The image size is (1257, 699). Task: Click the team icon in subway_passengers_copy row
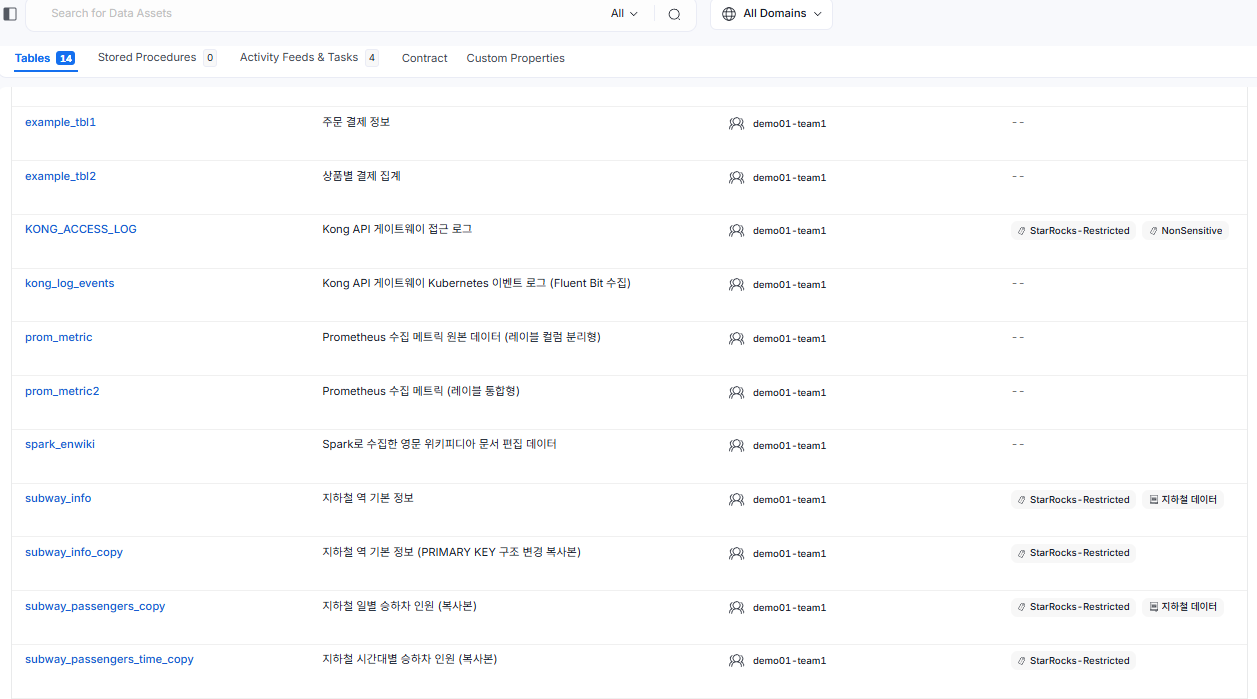click(x=736, y=608)
